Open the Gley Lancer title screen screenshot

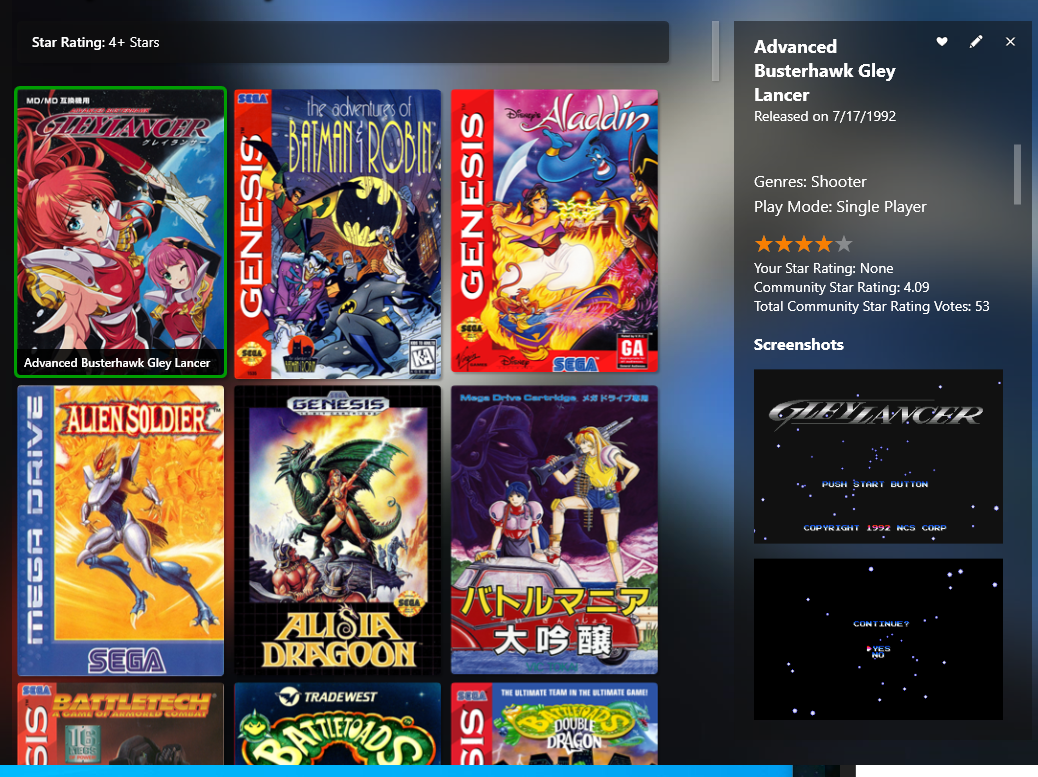(x=878, y=457)
